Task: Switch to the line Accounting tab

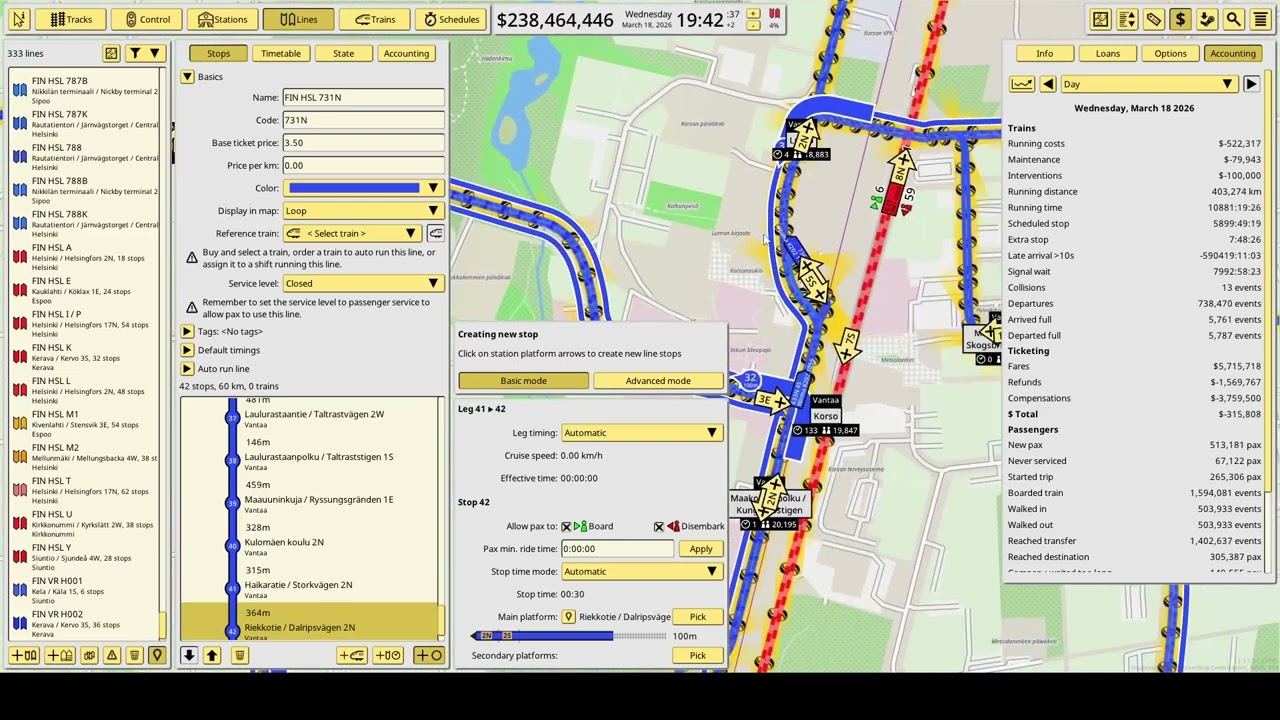Action: tap(405, 53)
